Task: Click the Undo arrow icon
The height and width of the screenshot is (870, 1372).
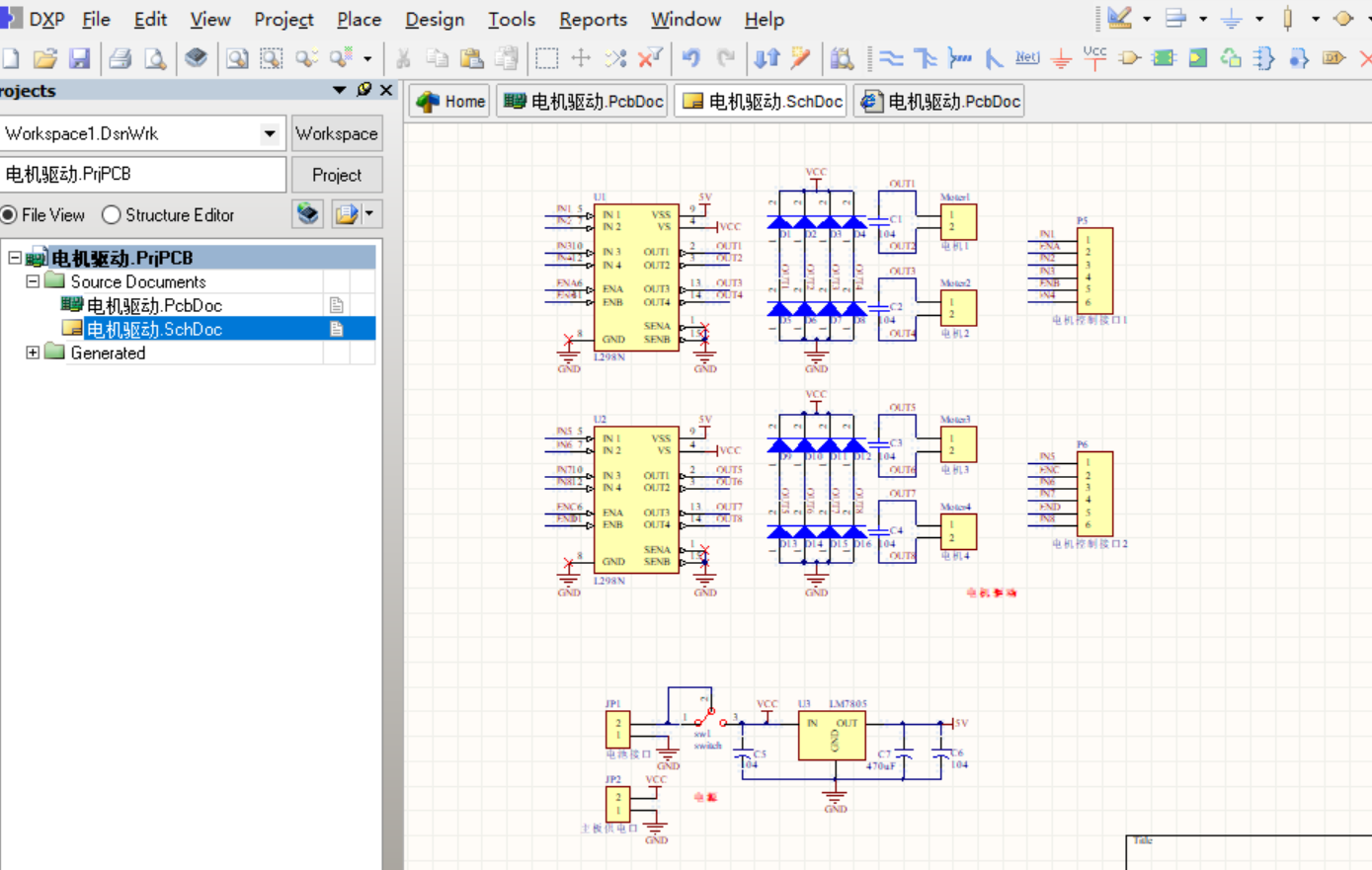Action: [690, 59]
